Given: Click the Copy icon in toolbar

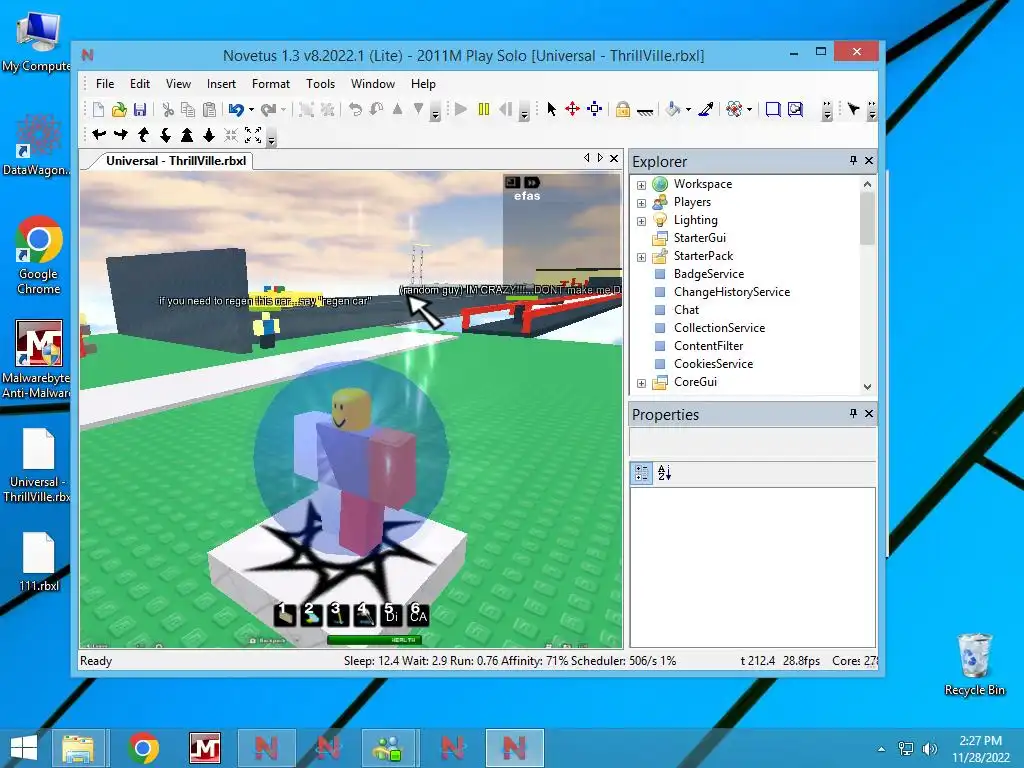Looking at the screenshot, I should tap(188, 110).
